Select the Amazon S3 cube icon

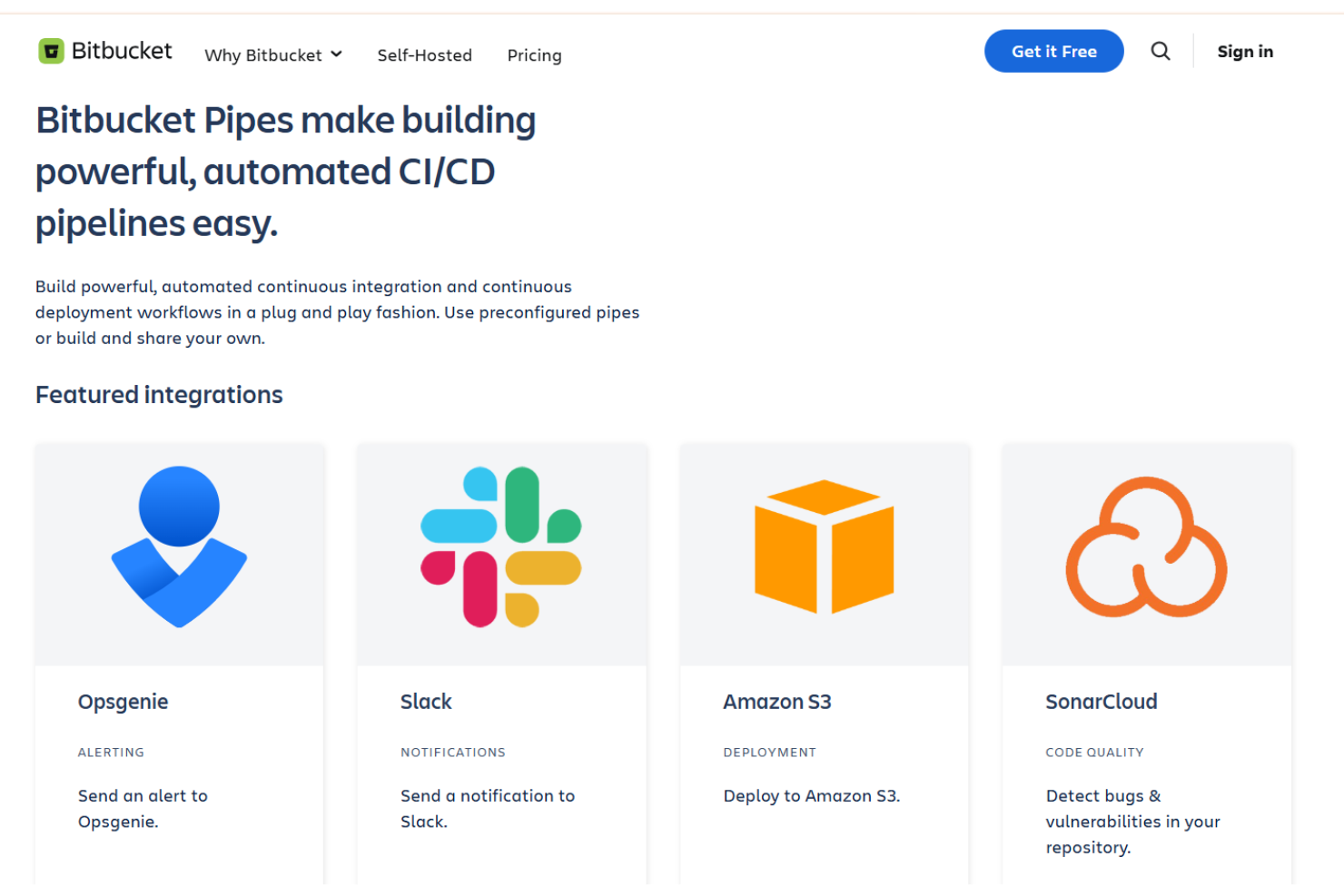pyautogui.click(x=824, y=546)
